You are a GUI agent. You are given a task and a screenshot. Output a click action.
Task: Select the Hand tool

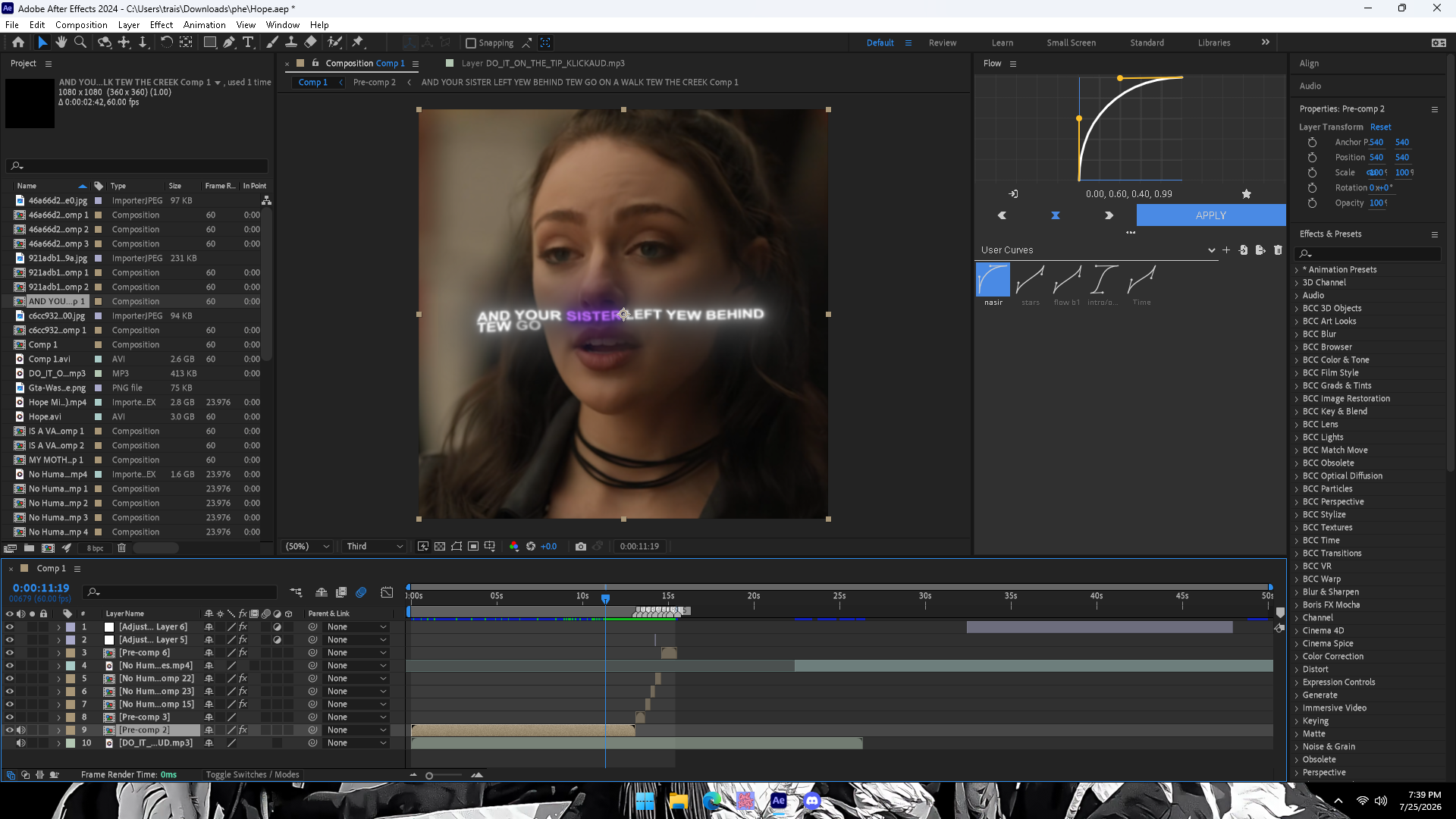tap(61, 42)
